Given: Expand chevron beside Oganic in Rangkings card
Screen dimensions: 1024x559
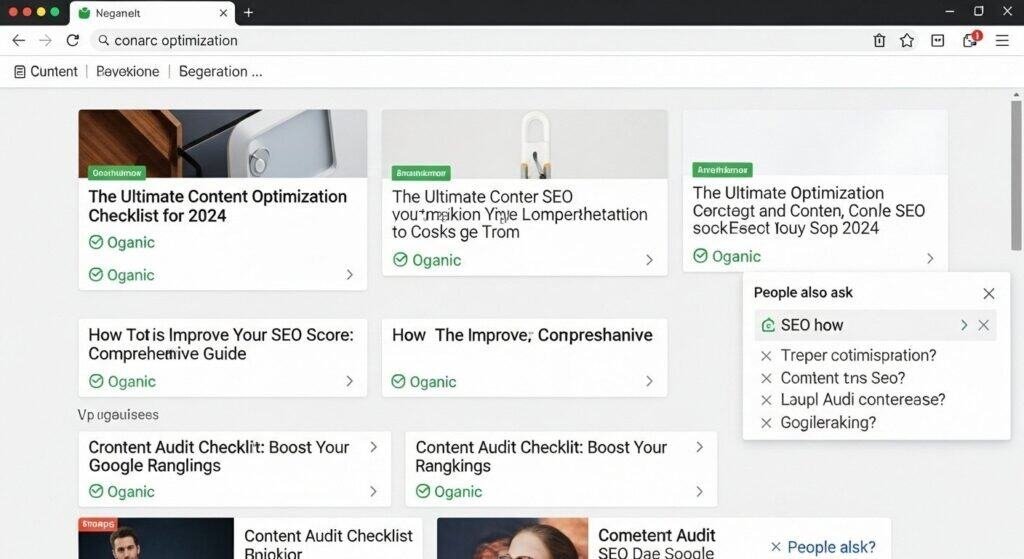Looking at the screenshot, I should click(699, 491).
